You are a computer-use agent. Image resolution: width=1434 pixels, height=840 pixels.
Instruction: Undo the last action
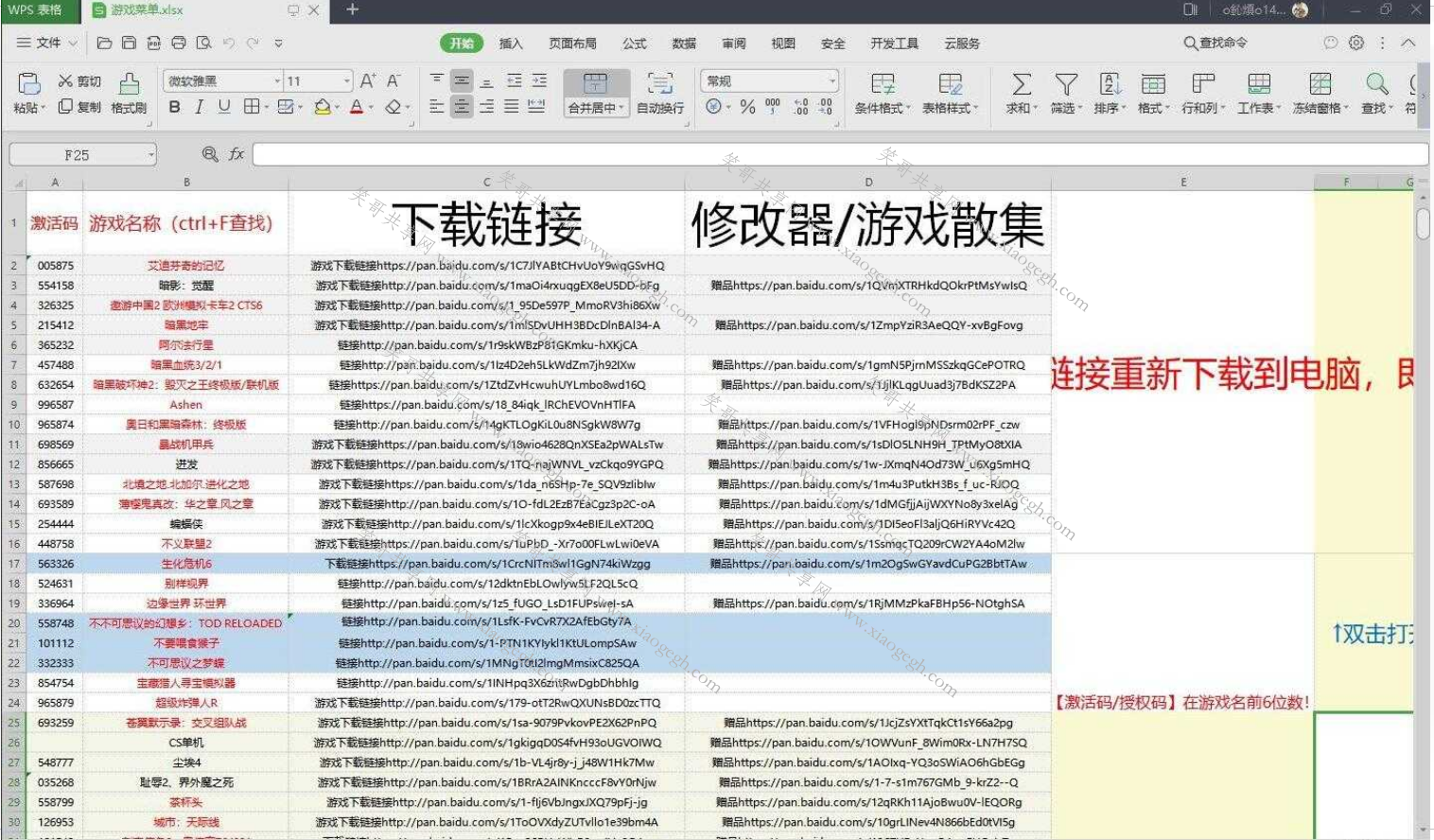point(229,43)
